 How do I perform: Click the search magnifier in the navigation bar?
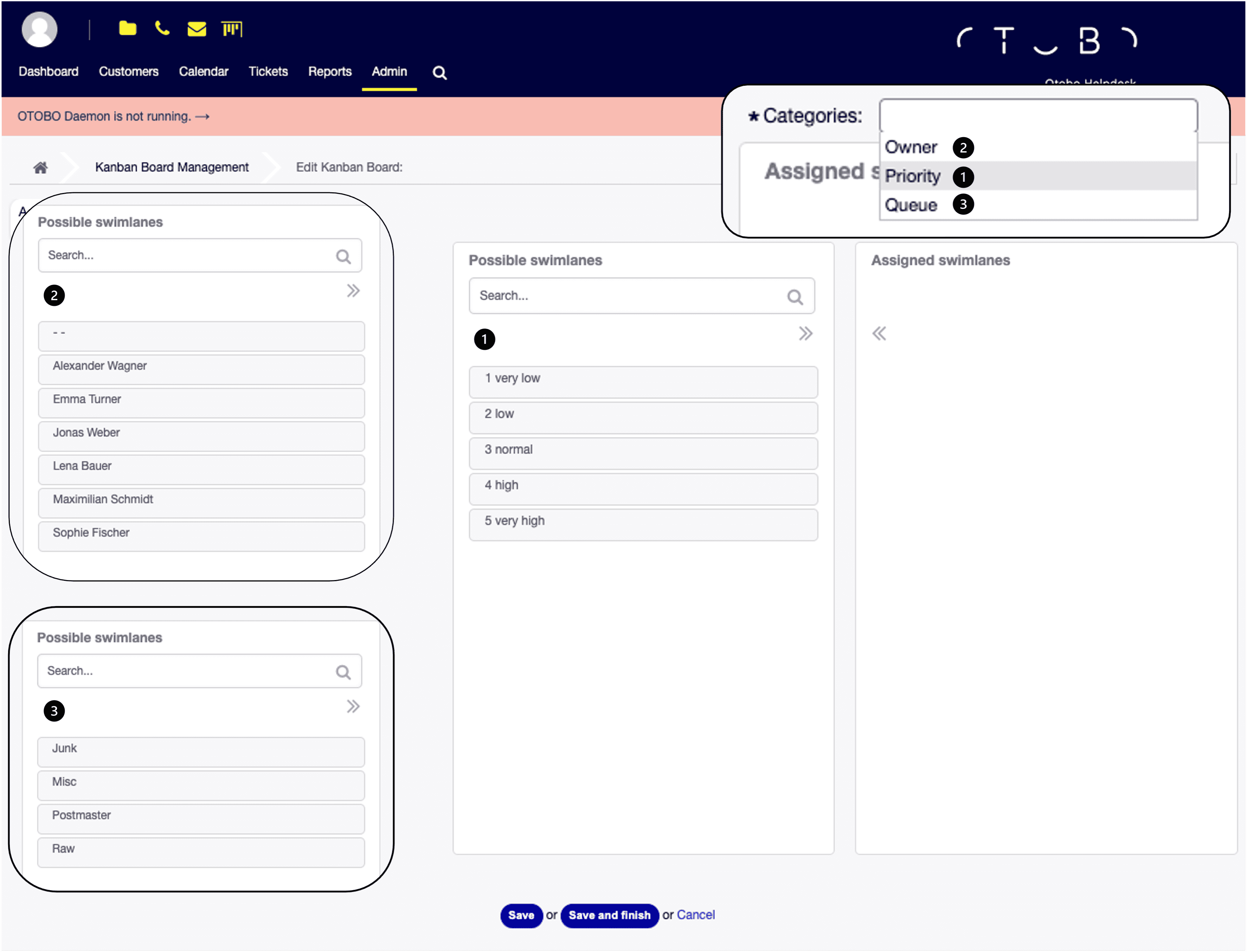coord(440,72)
